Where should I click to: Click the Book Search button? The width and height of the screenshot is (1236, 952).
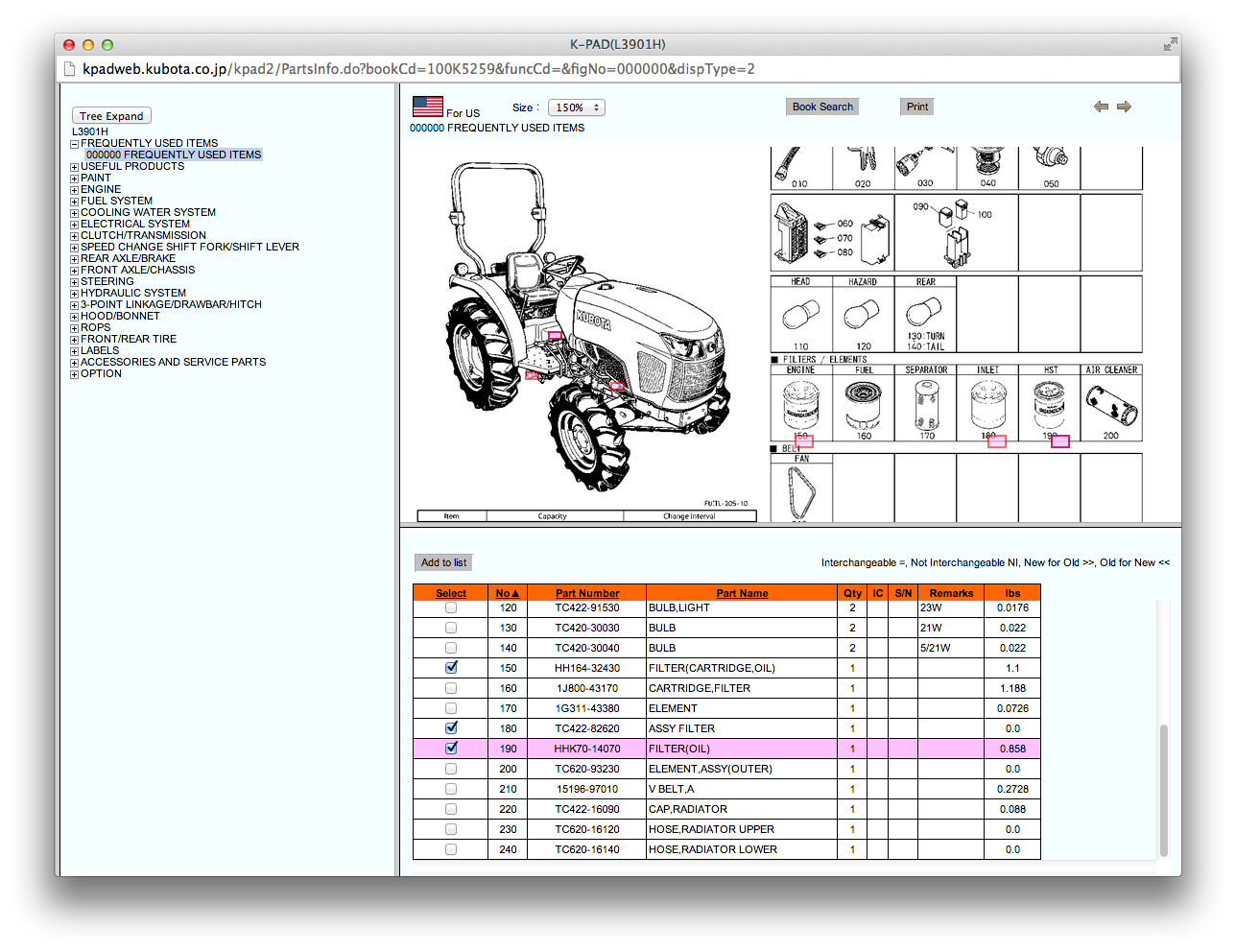point(822,107)
